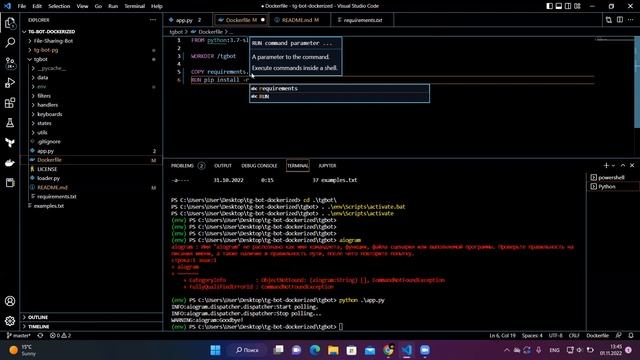The height and width of the screenshot is (360, 640).
Task: Open notifications bell in status bar
Action: (x=631, y=336)
